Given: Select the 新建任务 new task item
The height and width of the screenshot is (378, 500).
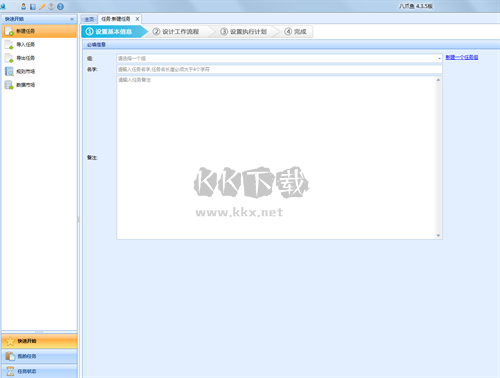Looking at the screenshot, I should [x=39, y=31].
